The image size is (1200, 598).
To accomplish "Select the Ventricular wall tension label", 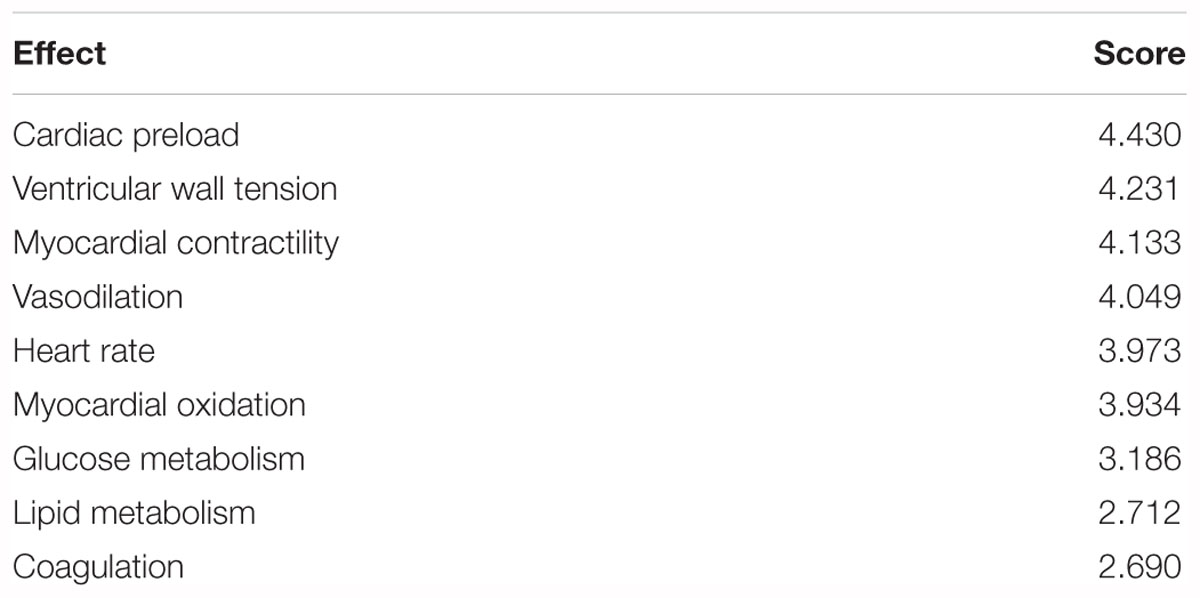I will [x=175, y=189].
